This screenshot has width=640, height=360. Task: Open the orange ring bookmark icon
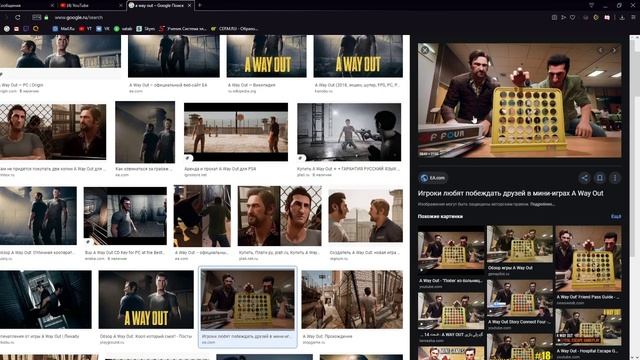[x=36, y=29]
